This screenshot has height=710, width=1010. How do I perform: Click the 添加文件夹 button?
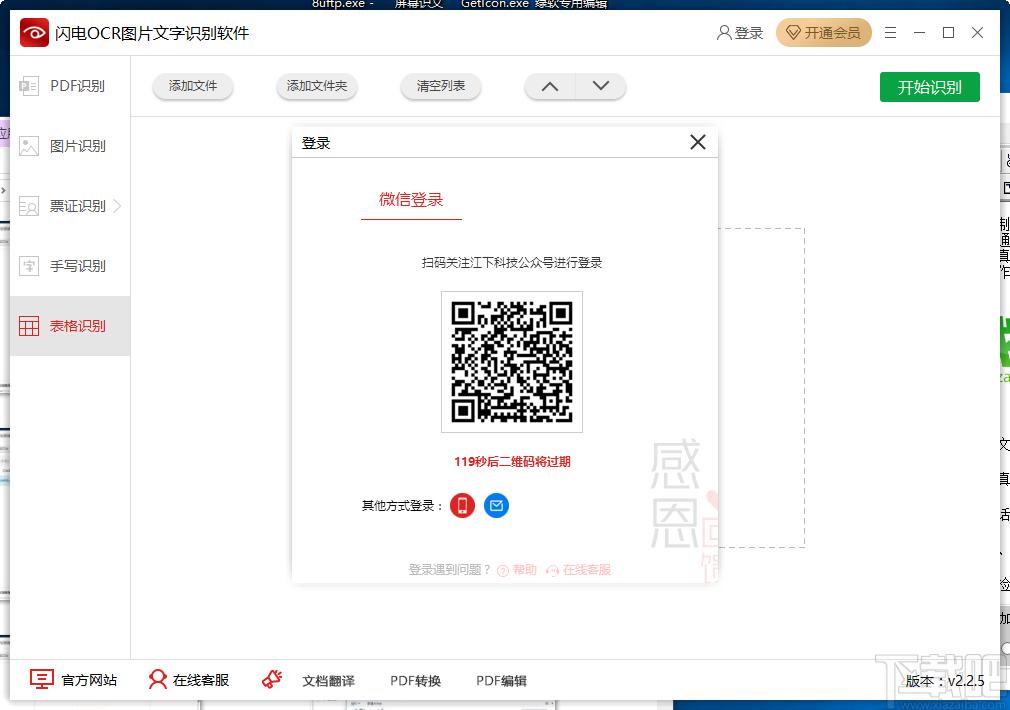tap(317, 86)
